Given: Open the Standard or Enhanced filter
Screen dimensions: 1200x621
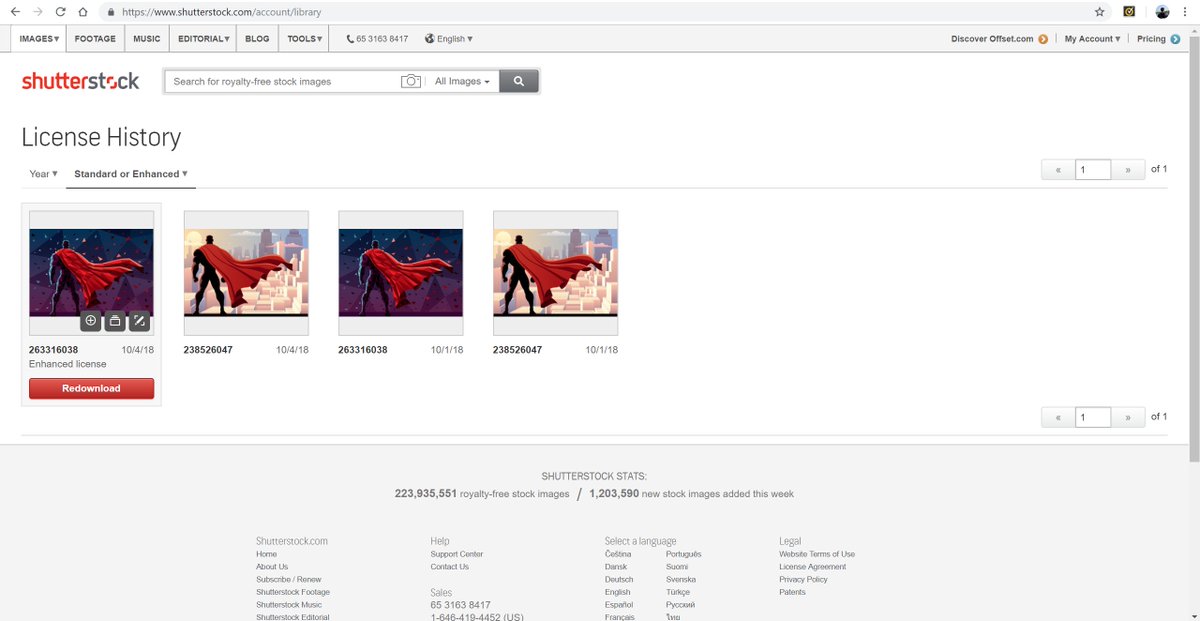Looking at the screenshot, I should [131, 174].
